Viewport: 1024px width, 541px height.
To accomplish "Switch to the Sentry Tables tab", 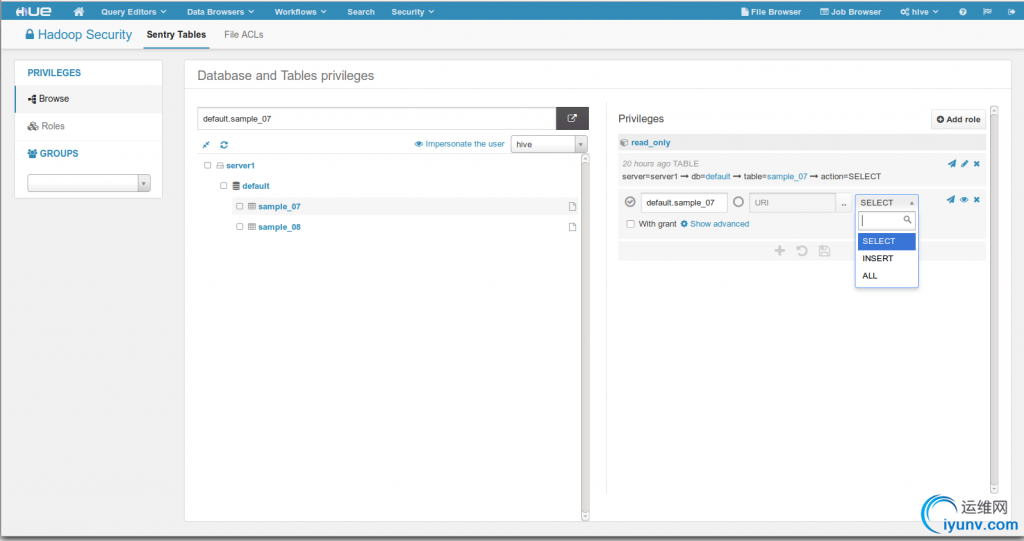I will click(x=176, y=35).
